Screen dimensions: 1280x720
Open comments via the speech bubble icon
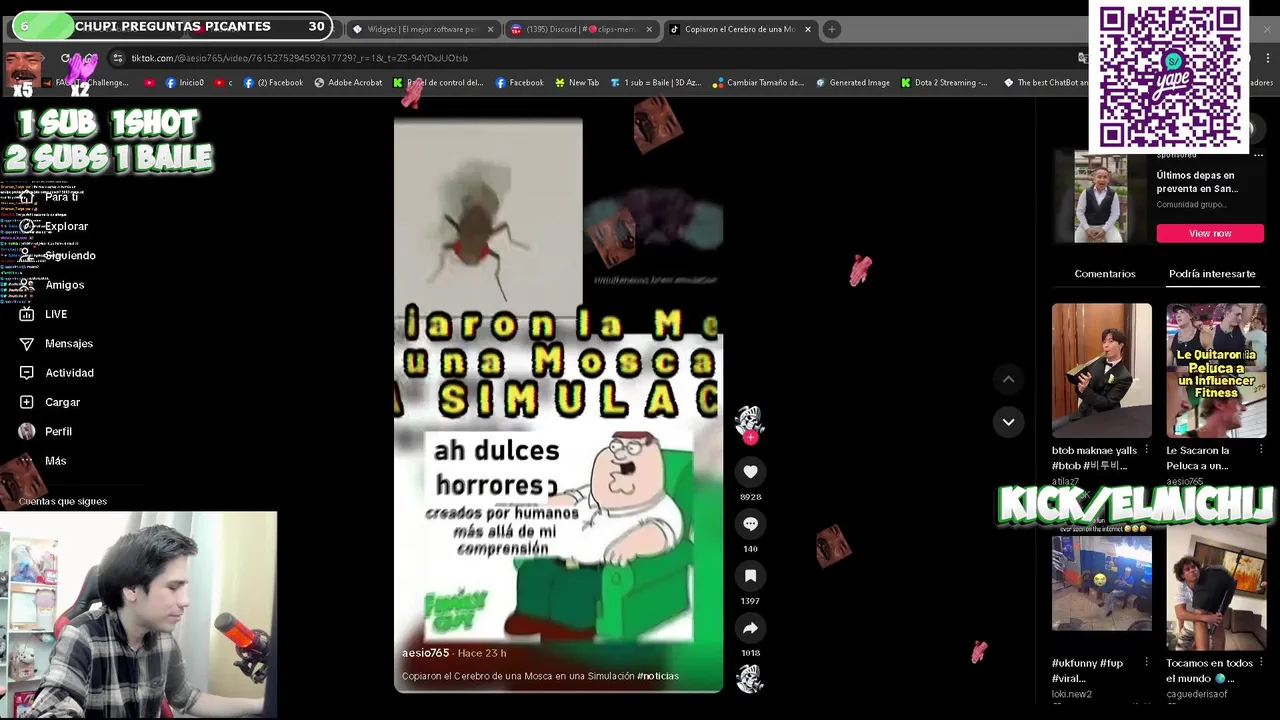pos(750,523)
